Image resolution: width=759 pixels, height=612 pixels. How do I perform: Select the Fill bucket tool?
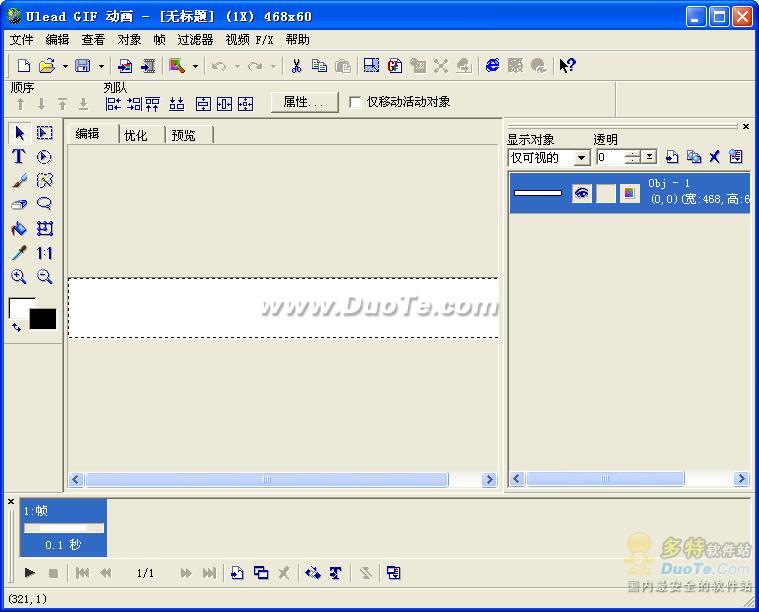19,228
